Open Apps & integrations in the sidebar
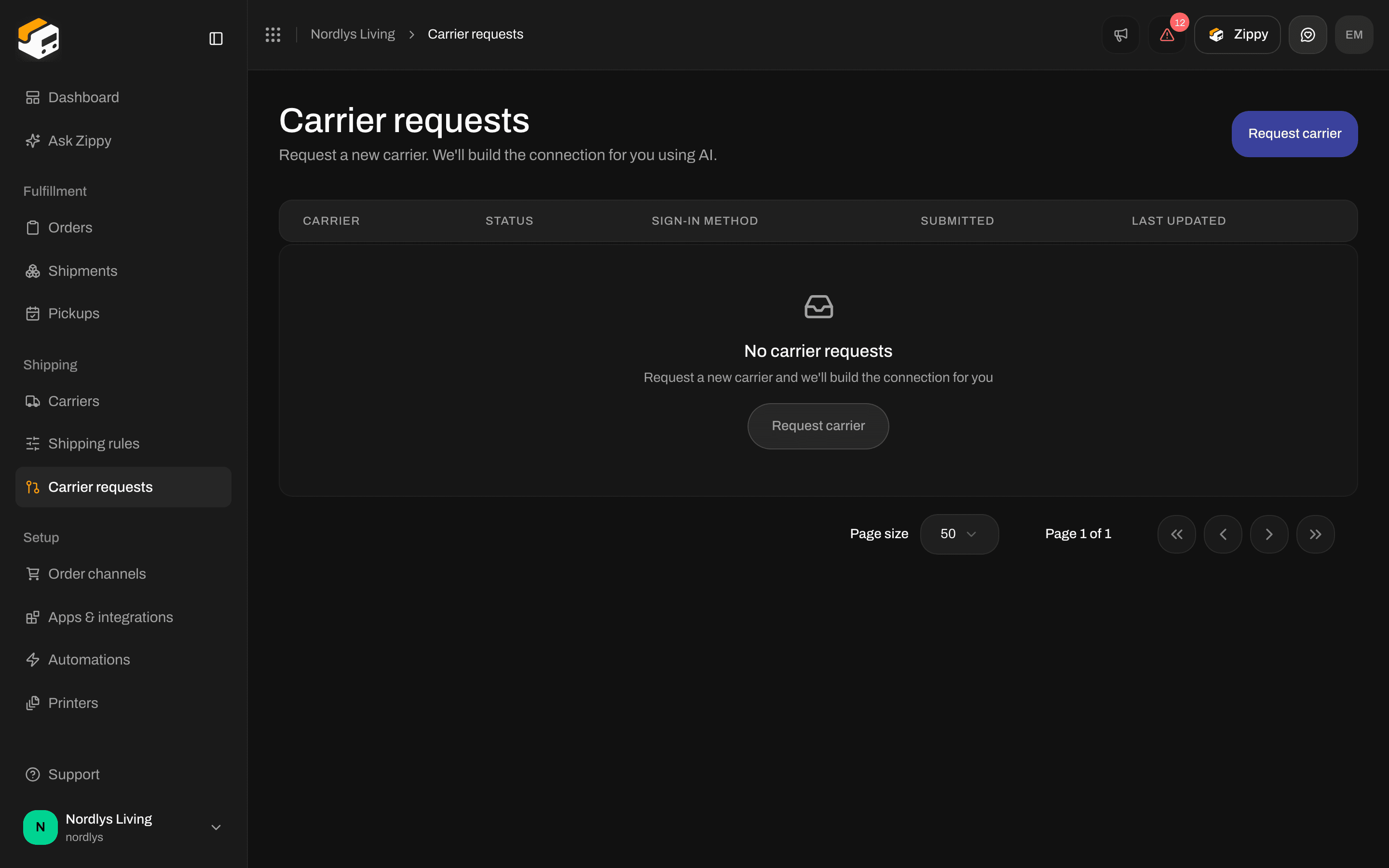The height and width of the screenshot is (868, 1389). click(x=123, y=617)
